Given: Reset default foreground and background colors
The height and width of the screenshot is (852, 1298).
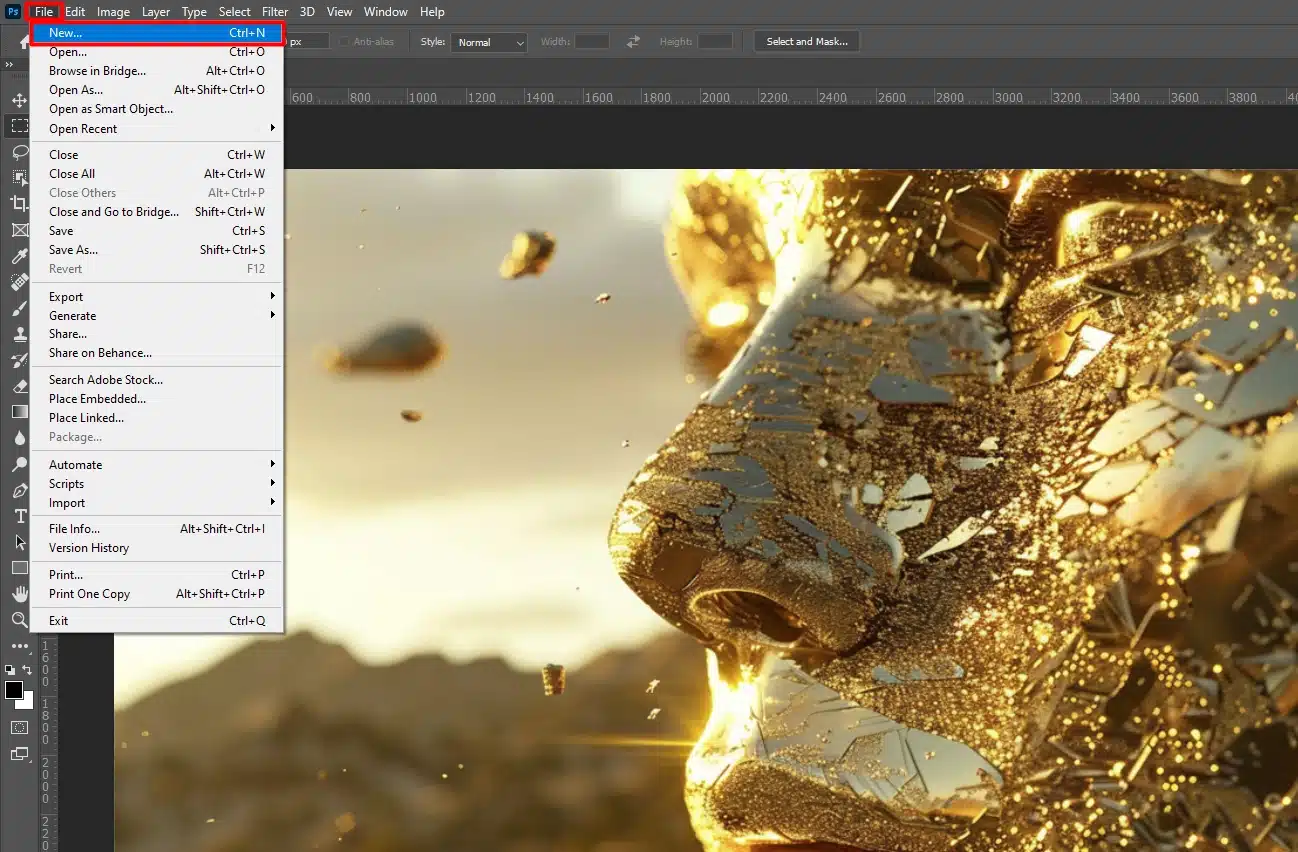Looking at the screenshot, I should (10, 670).
